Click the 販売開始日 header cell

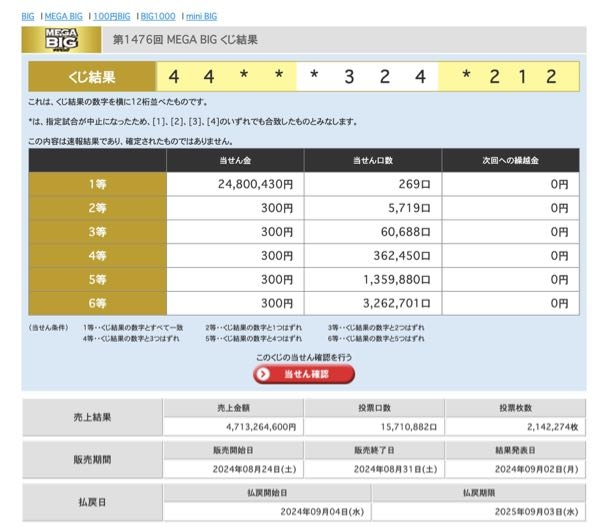(x=233, y=450)
